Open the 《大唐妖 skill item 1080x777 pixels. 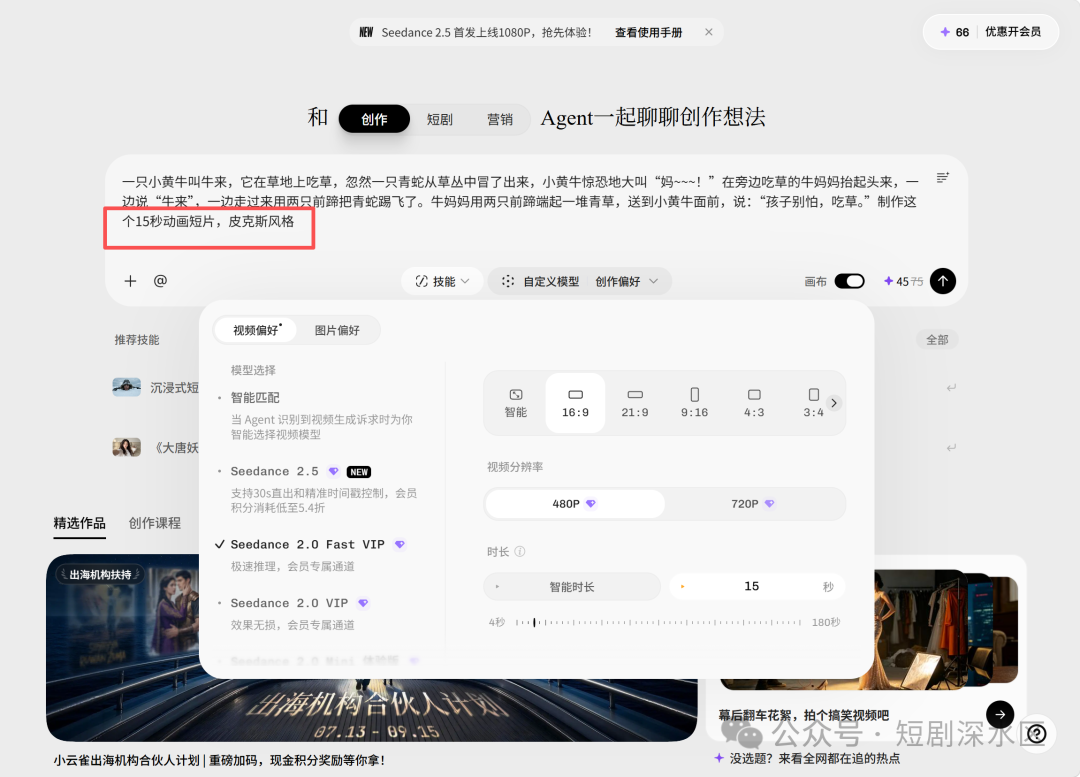(156, 448)
